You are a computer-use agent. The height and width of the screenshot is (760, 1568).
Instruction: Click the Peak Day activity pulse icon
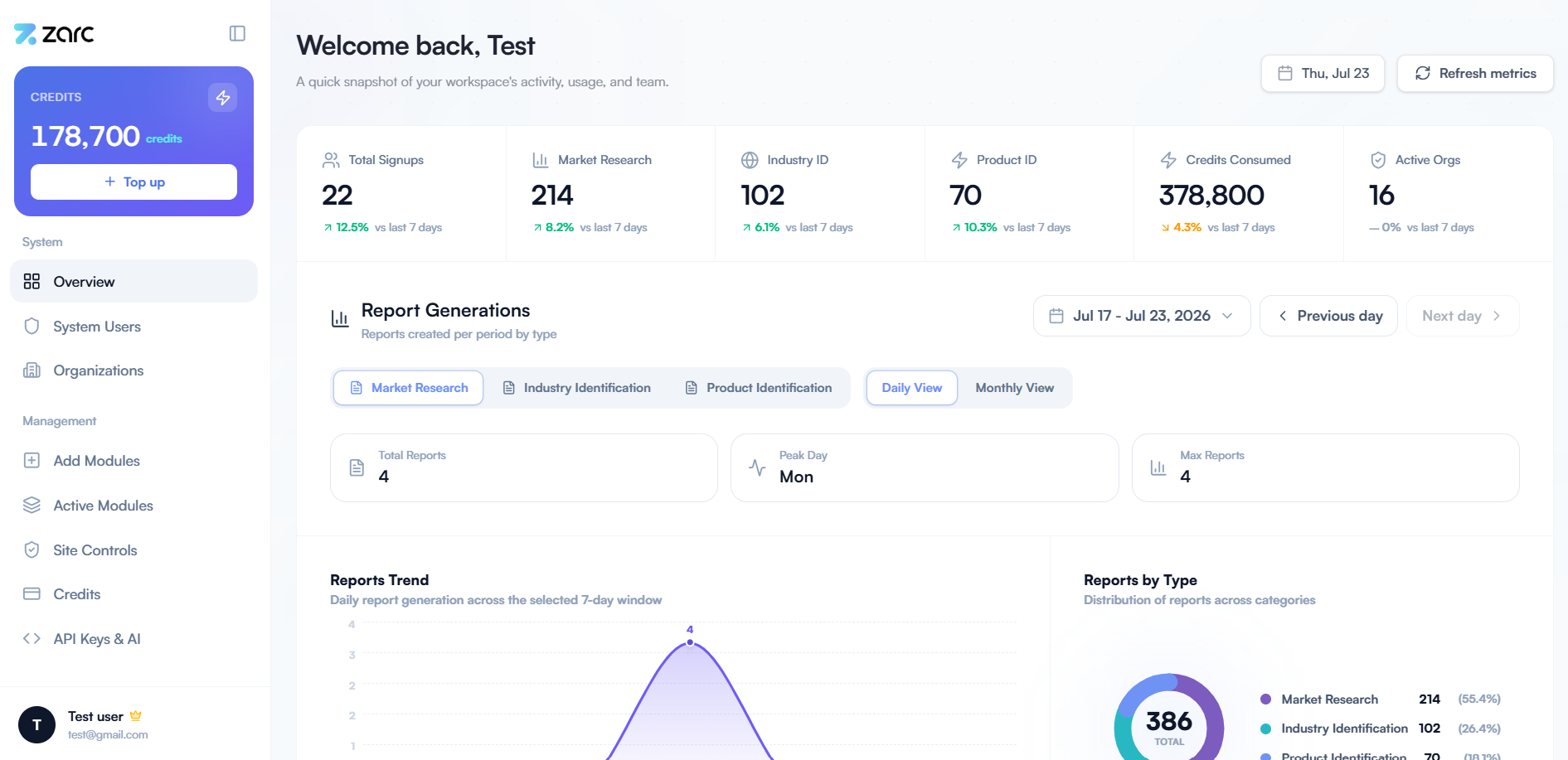pyautogui.click(x=757, y=467)
